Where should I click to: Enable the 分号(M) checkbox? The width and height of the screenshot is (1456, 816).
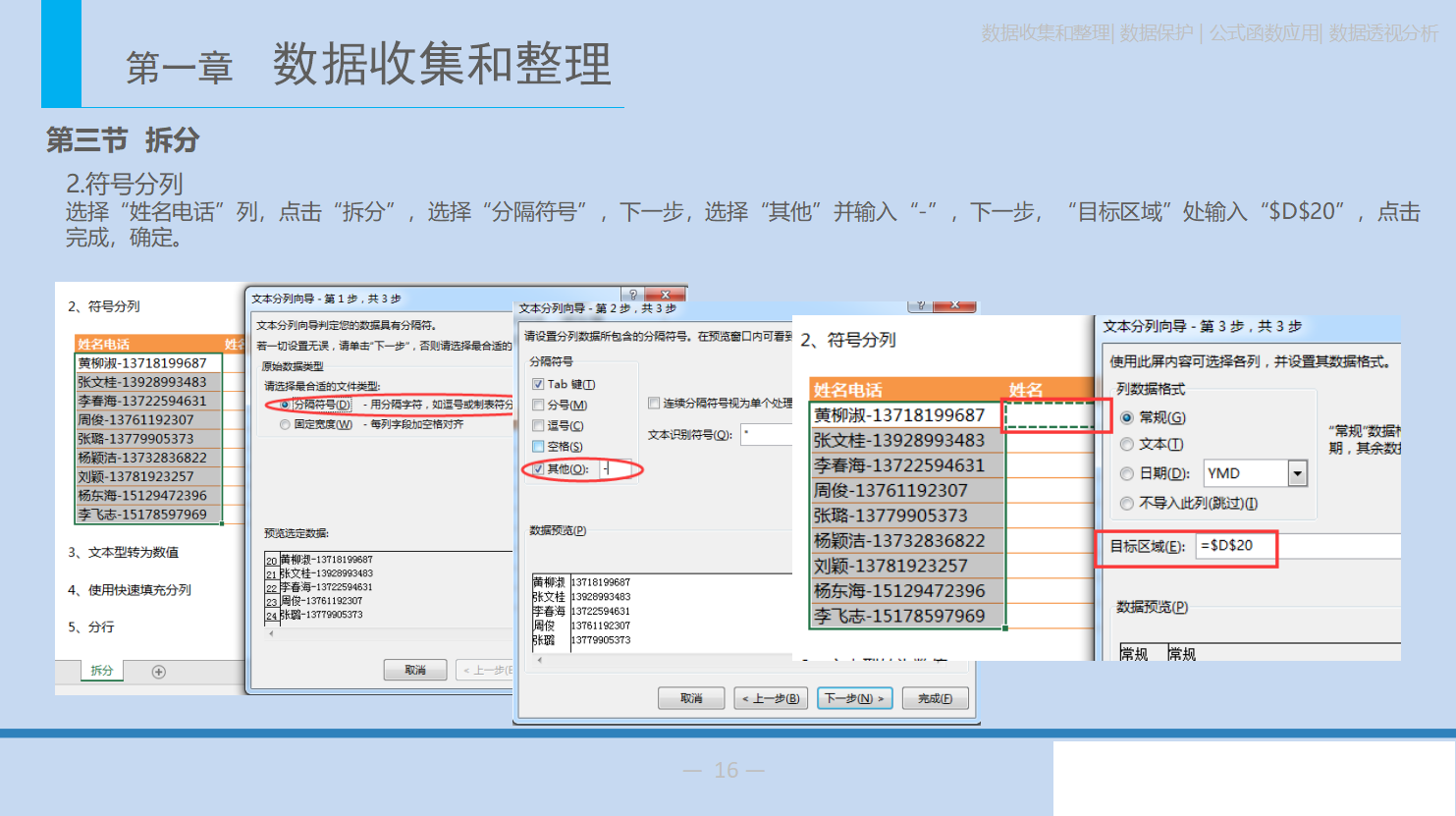coord(538,405)
